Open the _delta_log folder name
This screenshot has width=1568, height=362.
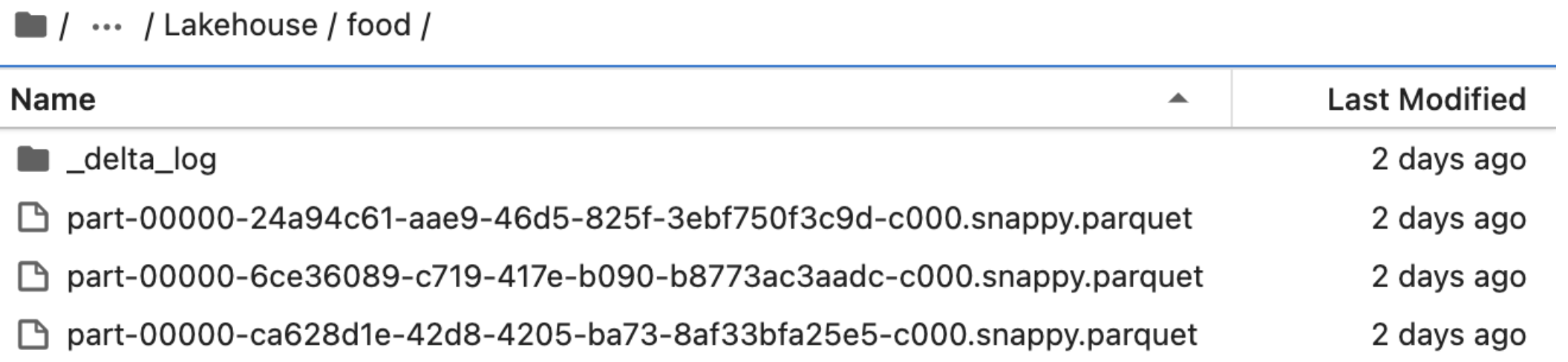click(x=142, y=159)
